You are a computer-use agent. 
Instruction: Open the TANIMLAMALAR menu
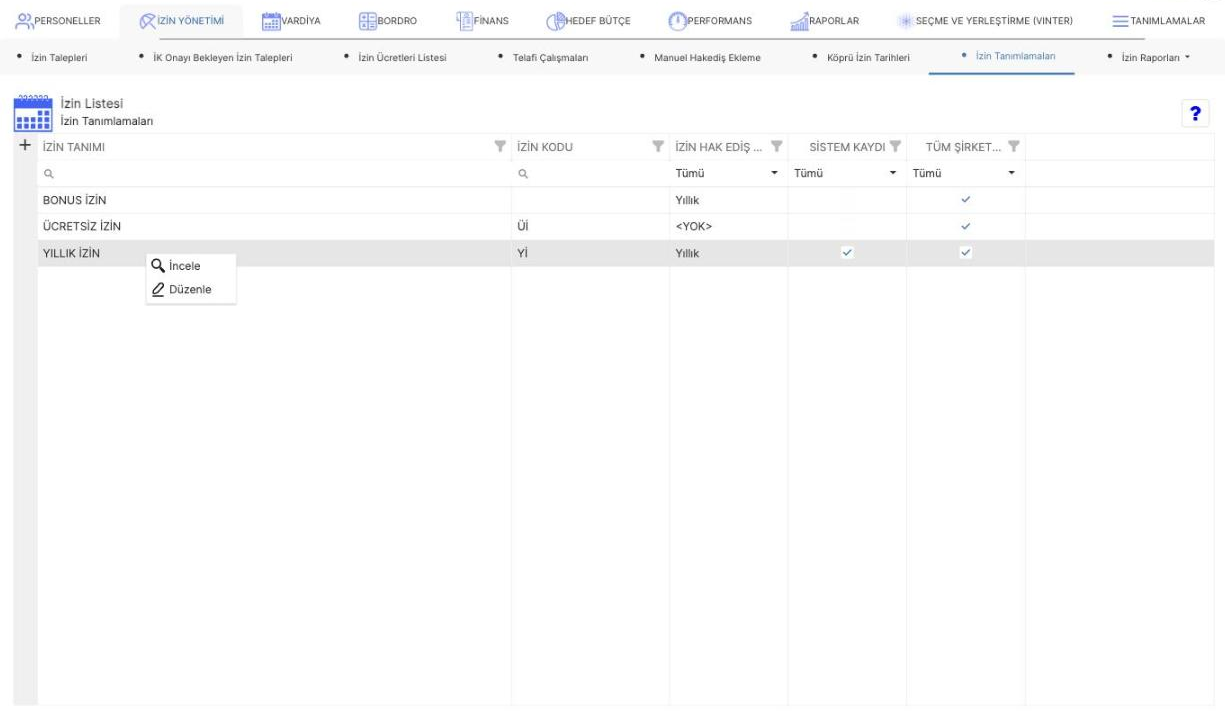coord(1159,22)
